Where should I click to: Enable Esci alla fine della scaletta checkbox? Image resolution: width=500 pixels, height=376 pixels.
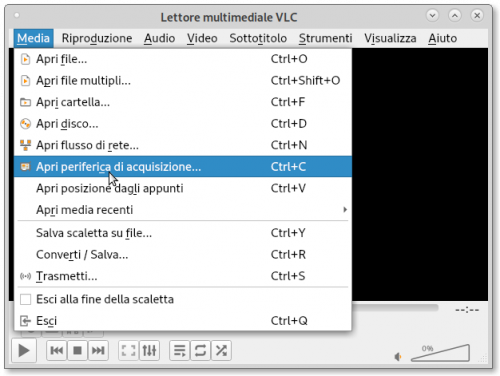coord(26,299)
